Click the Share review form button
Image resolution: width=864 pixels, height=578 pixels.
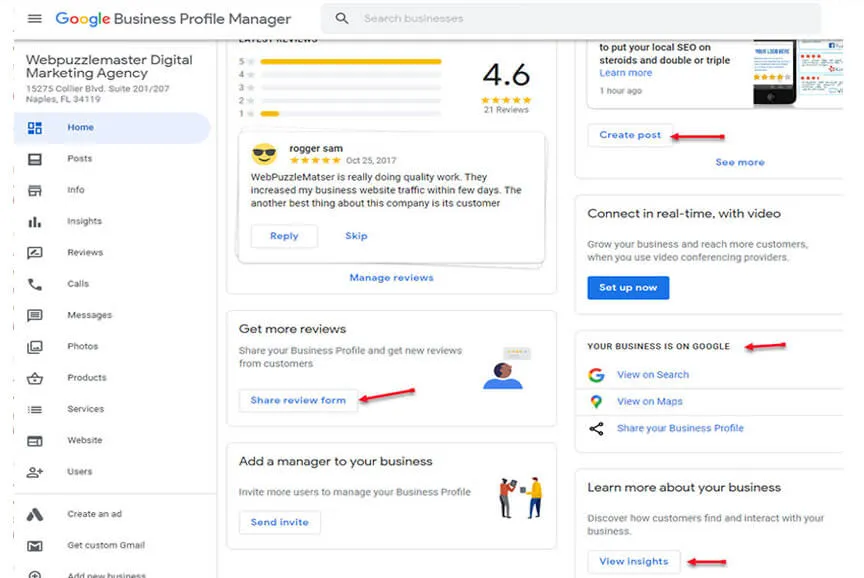point(298,401)
